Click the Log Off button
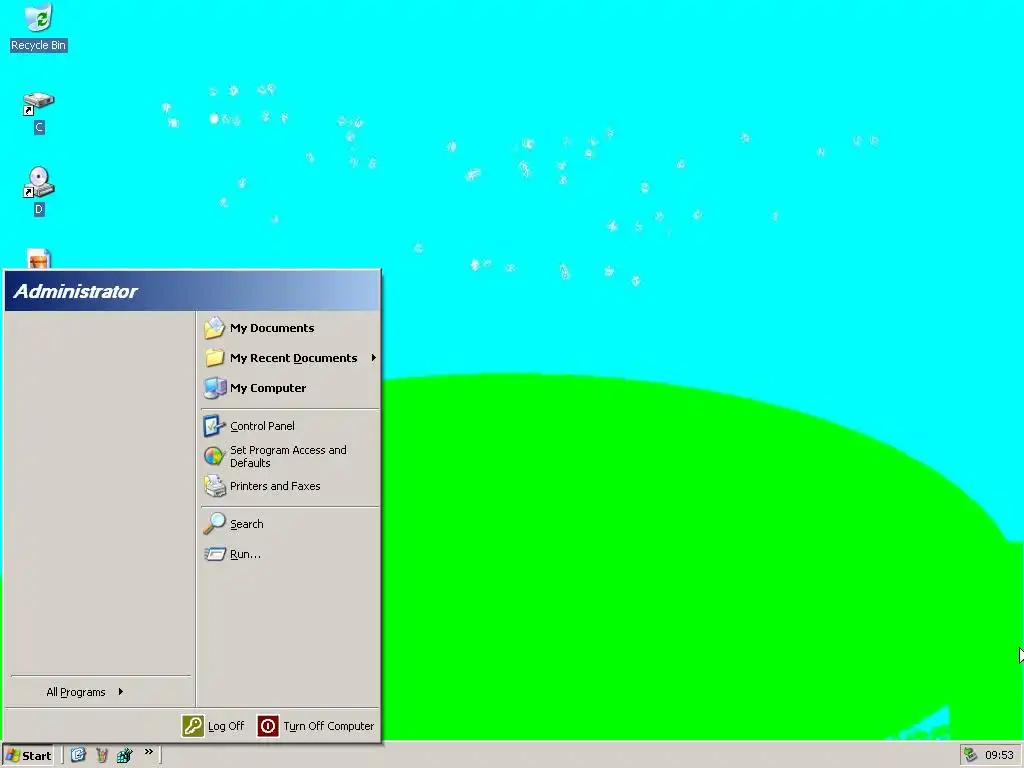 point(213,726)
